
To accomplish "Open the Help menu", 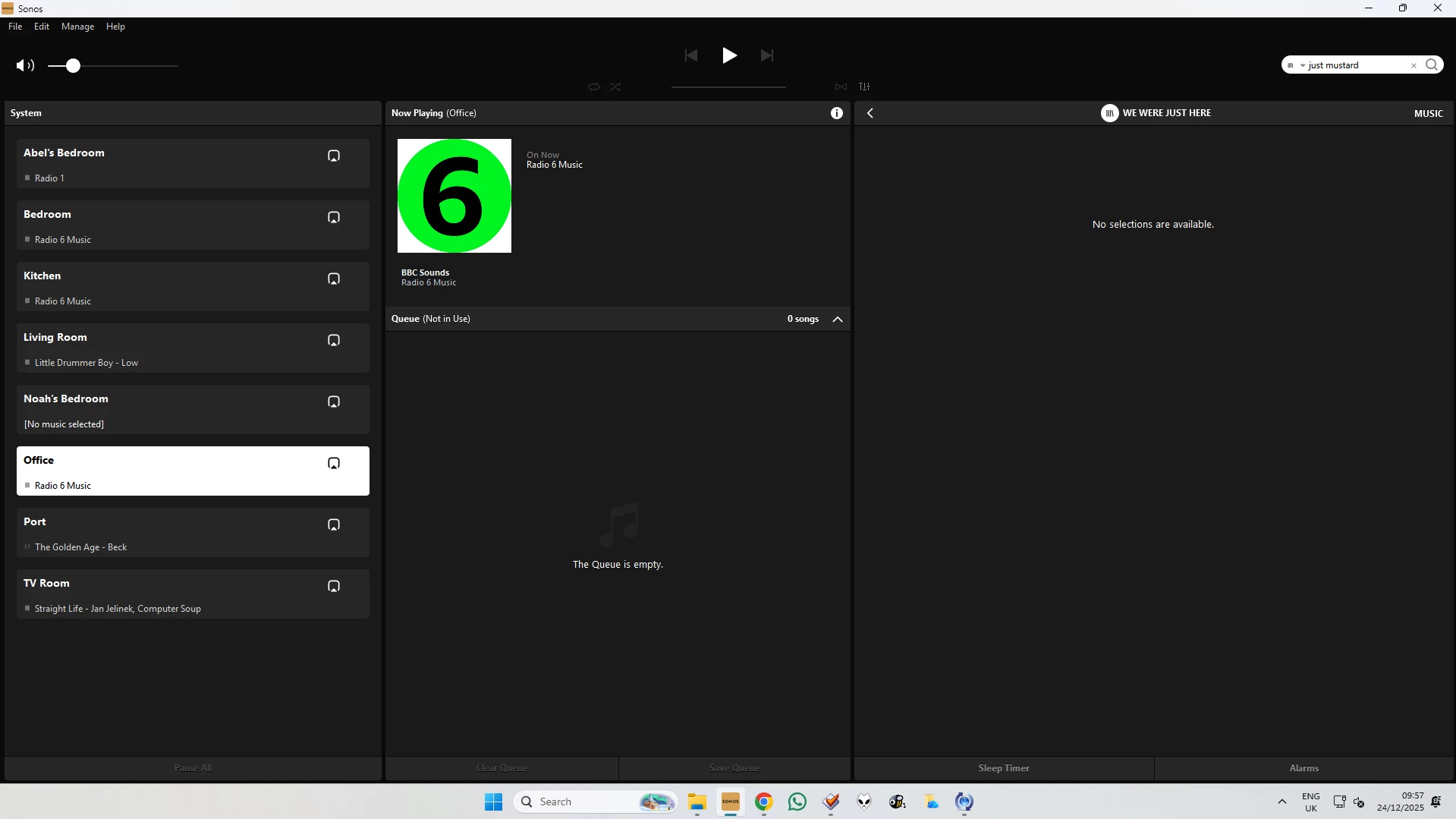I will click(115, 27).
